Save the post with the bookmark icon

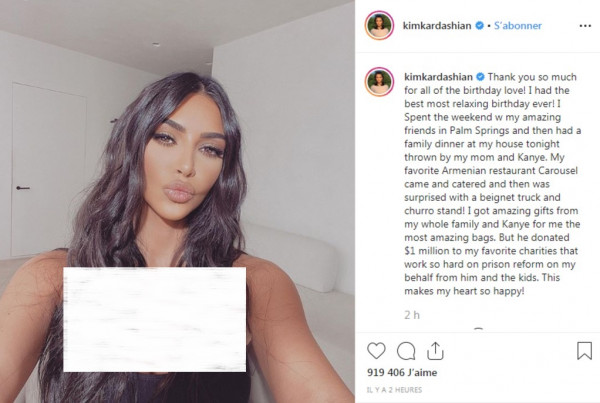pos(584,351)
